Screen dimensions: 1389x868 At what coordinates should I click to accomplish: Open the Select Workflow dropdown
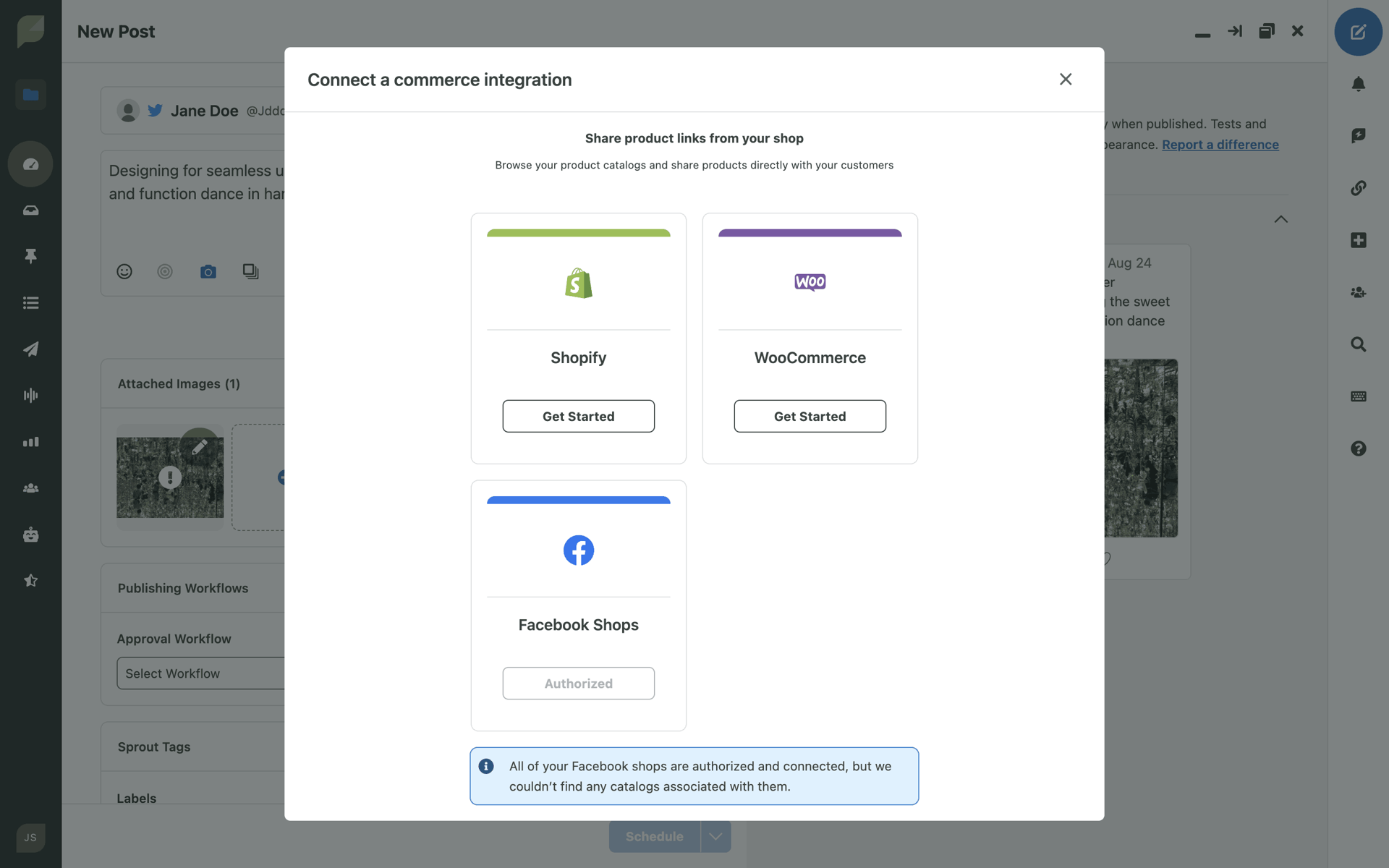(201, 673)
